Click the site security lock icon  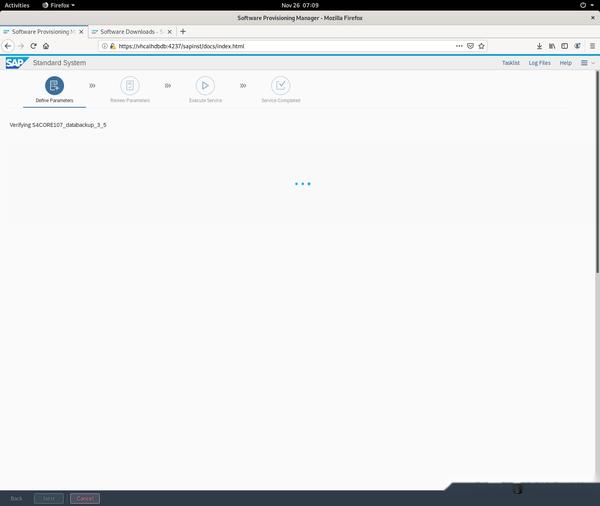(x=113, y=46)
